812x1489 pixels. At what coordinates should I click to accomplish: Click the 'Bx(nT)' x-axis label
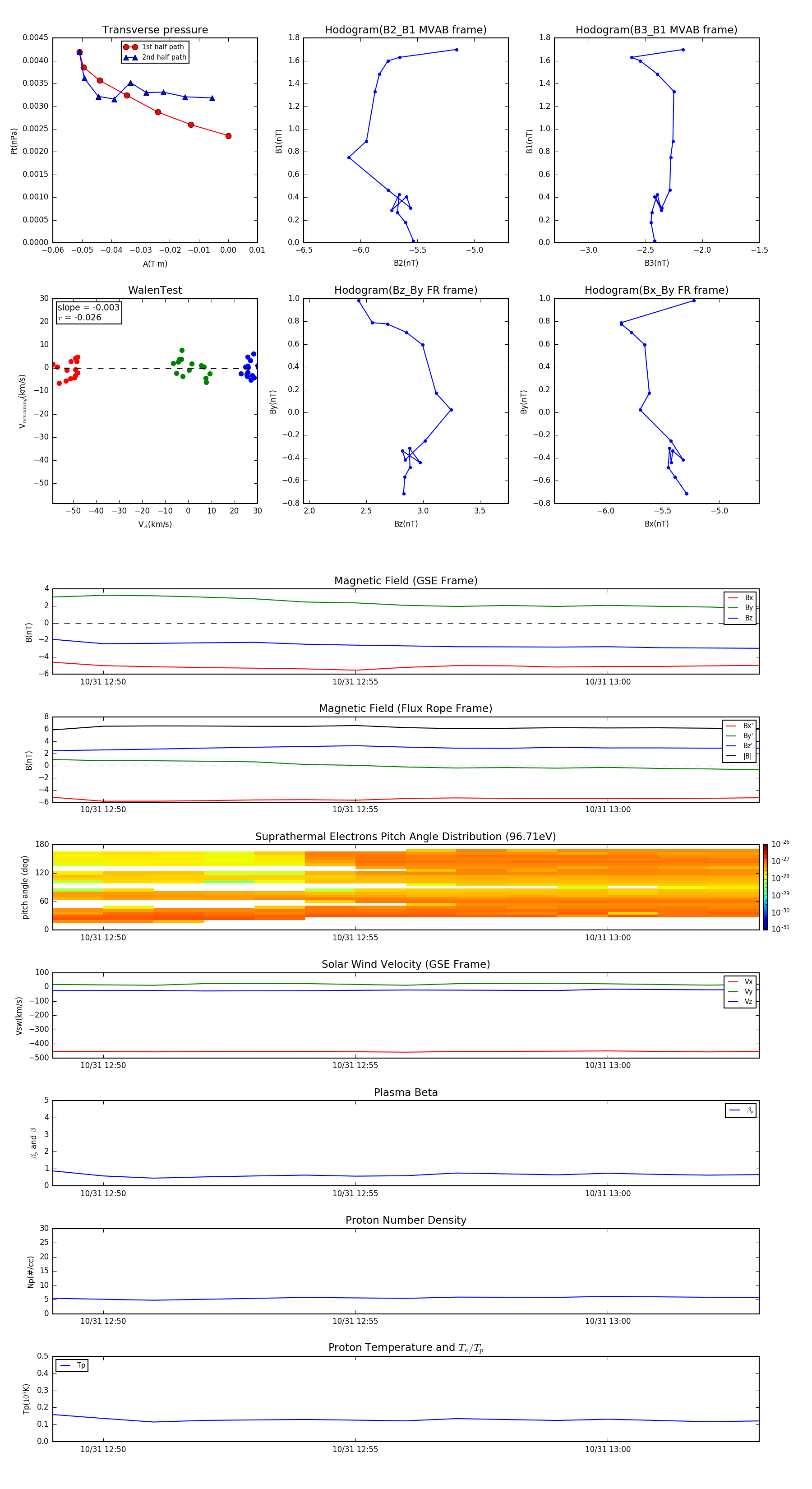656,524
